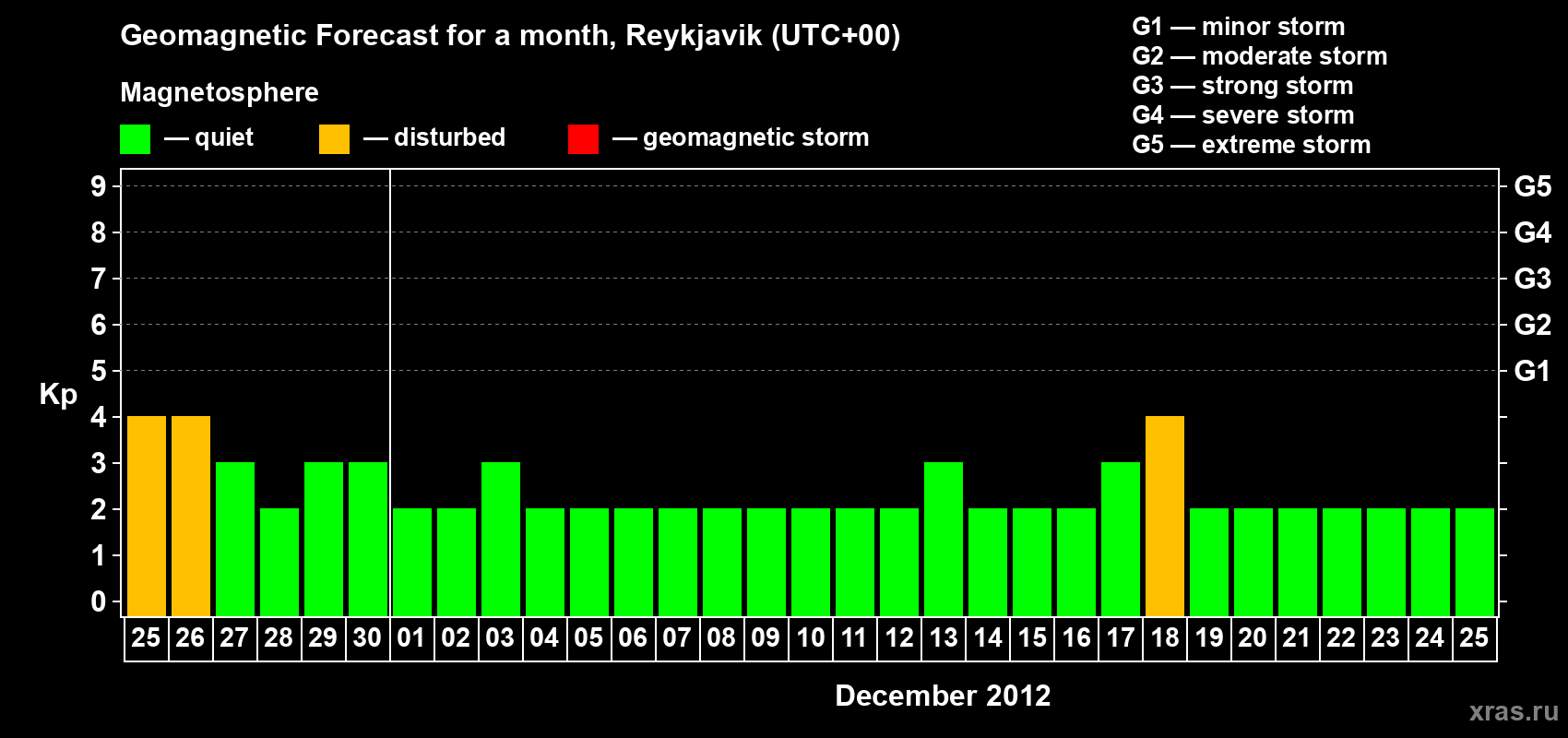Screen dimensions: 1568x738
Task: Click the Kp value 5 on the left axis
Action: [x=99, y=371]
